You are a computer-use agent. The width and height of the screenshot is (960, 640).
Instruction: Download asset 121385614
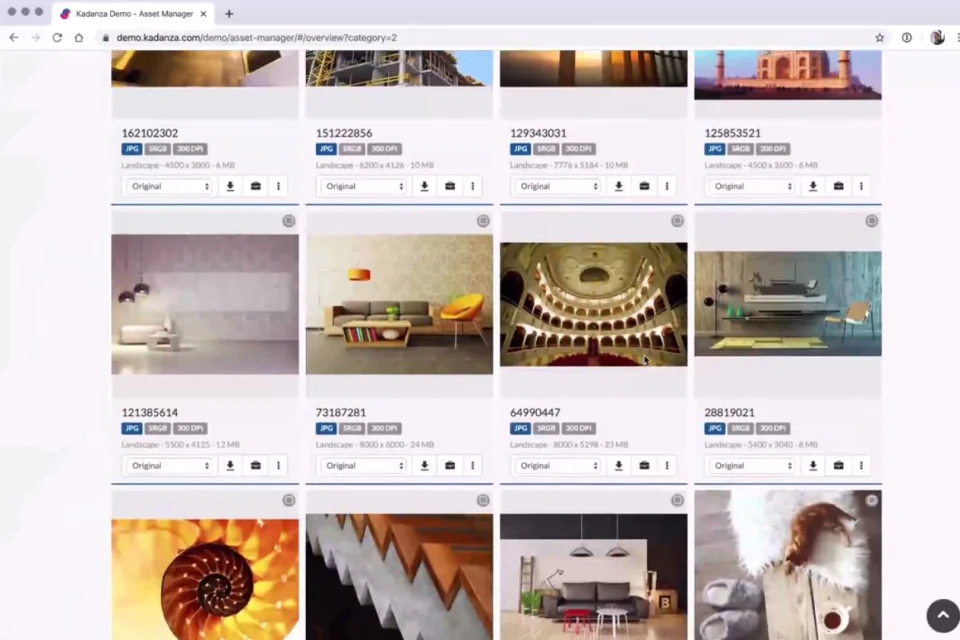point(230,465)
